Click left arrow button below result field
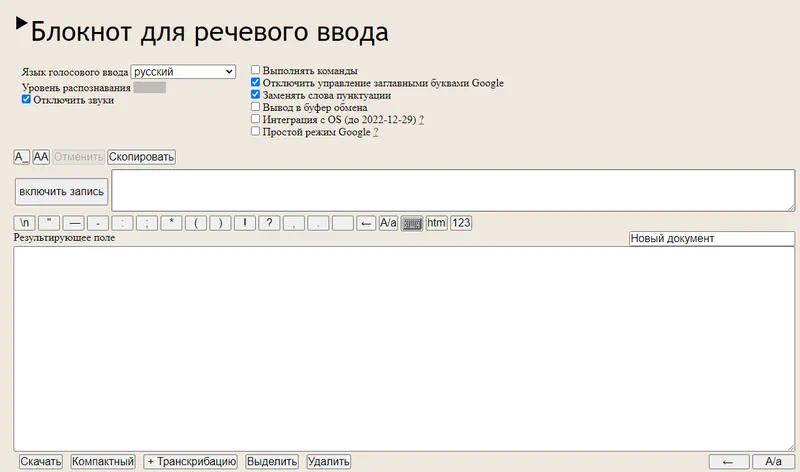 [x=729, y=462]
